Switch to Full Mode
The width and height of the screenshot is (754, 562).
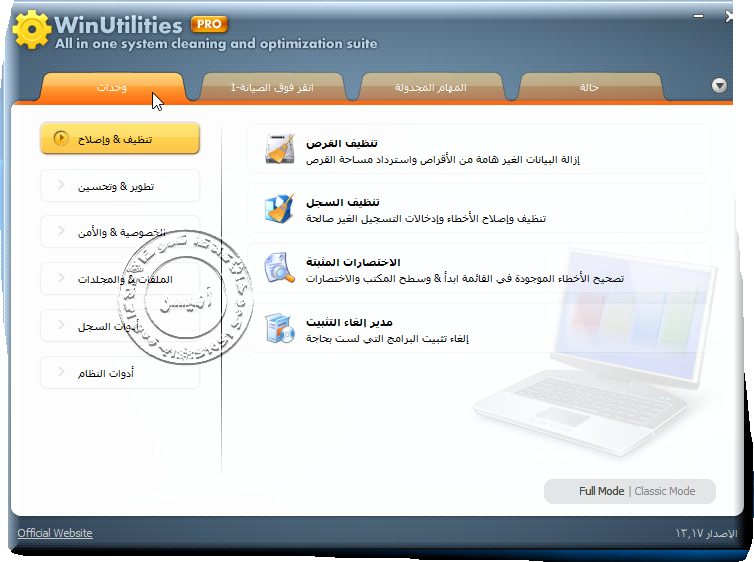601,491
